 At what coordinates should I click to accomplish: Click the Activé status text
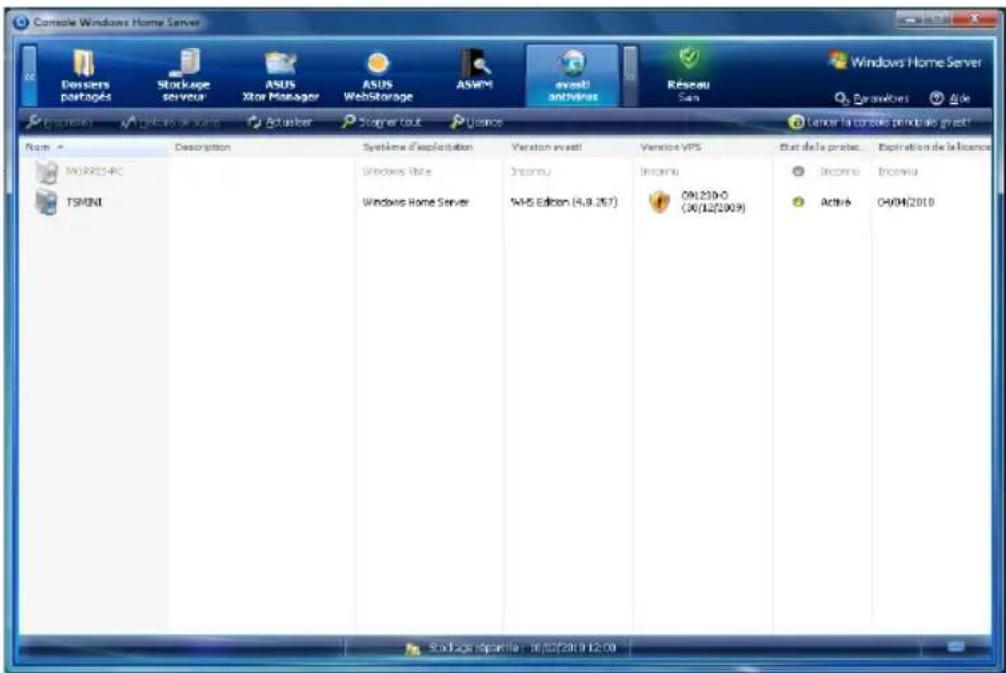836,202
